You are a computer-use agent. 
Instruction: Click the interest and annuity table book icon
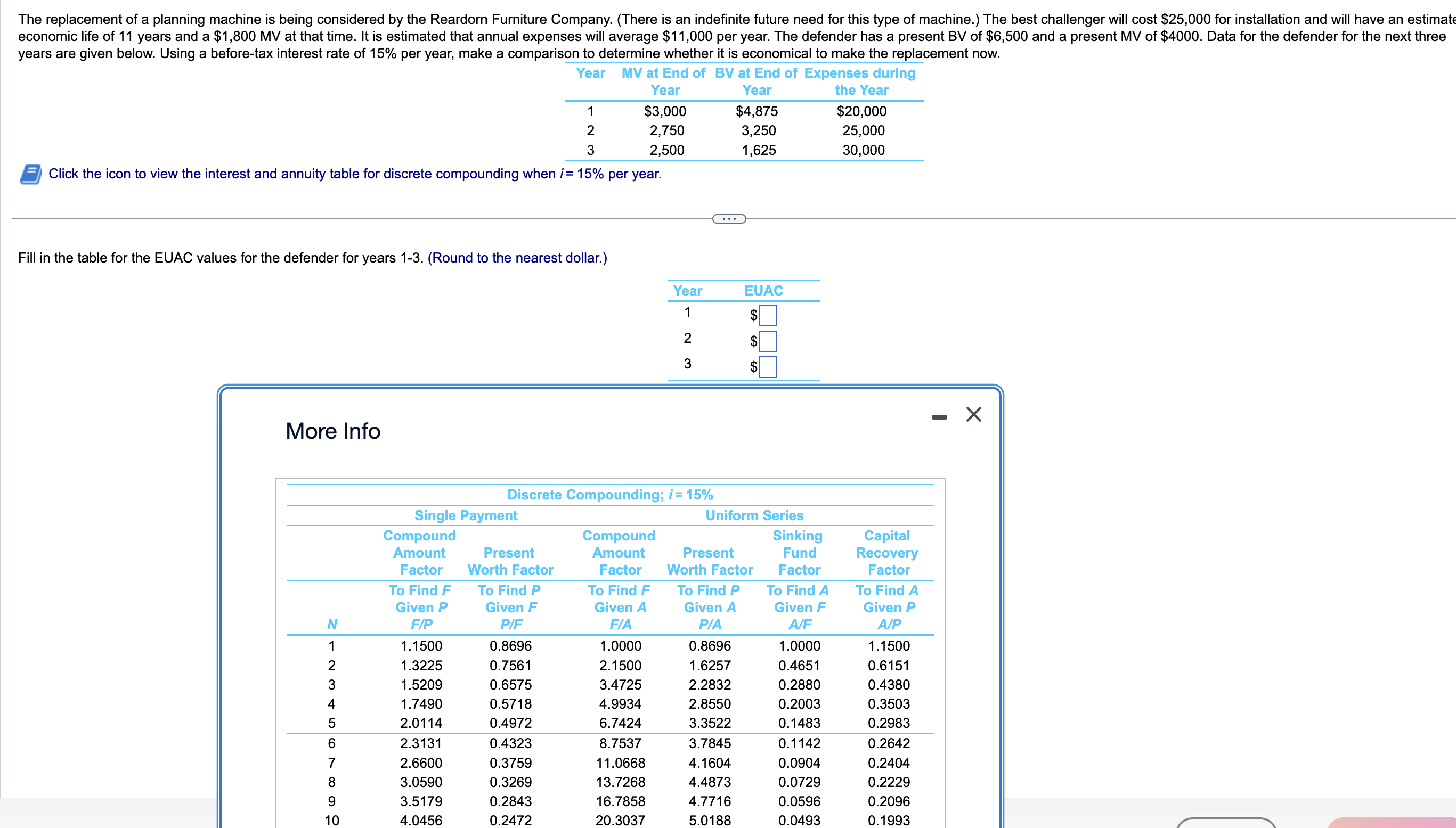pos(30,176)
